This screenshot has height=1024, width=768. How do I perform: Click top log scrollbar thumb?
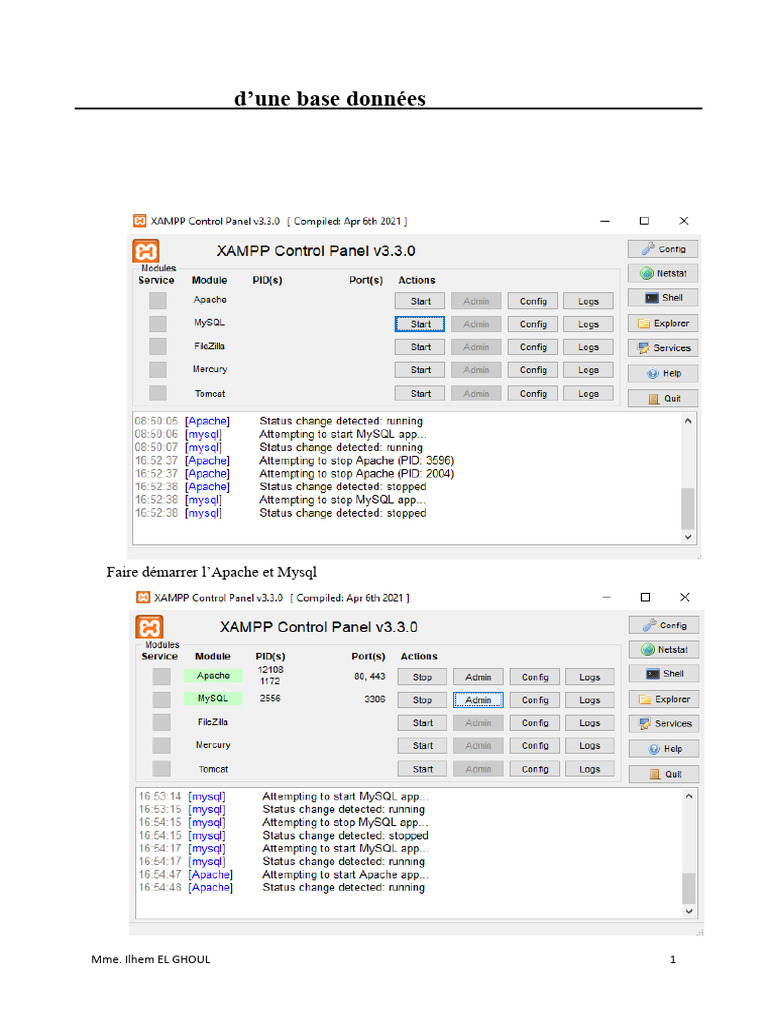pos(688,508)
